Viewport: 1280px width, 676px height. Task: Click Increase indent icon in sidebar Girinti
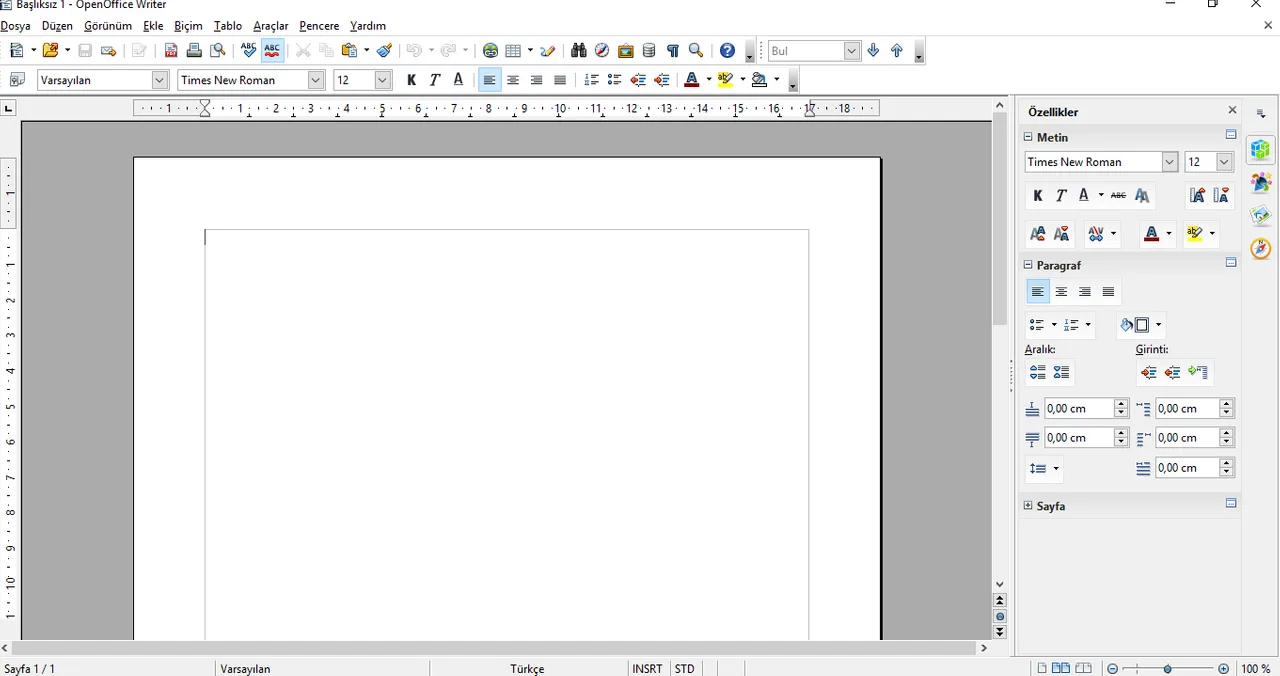(x=1149, y=372)
